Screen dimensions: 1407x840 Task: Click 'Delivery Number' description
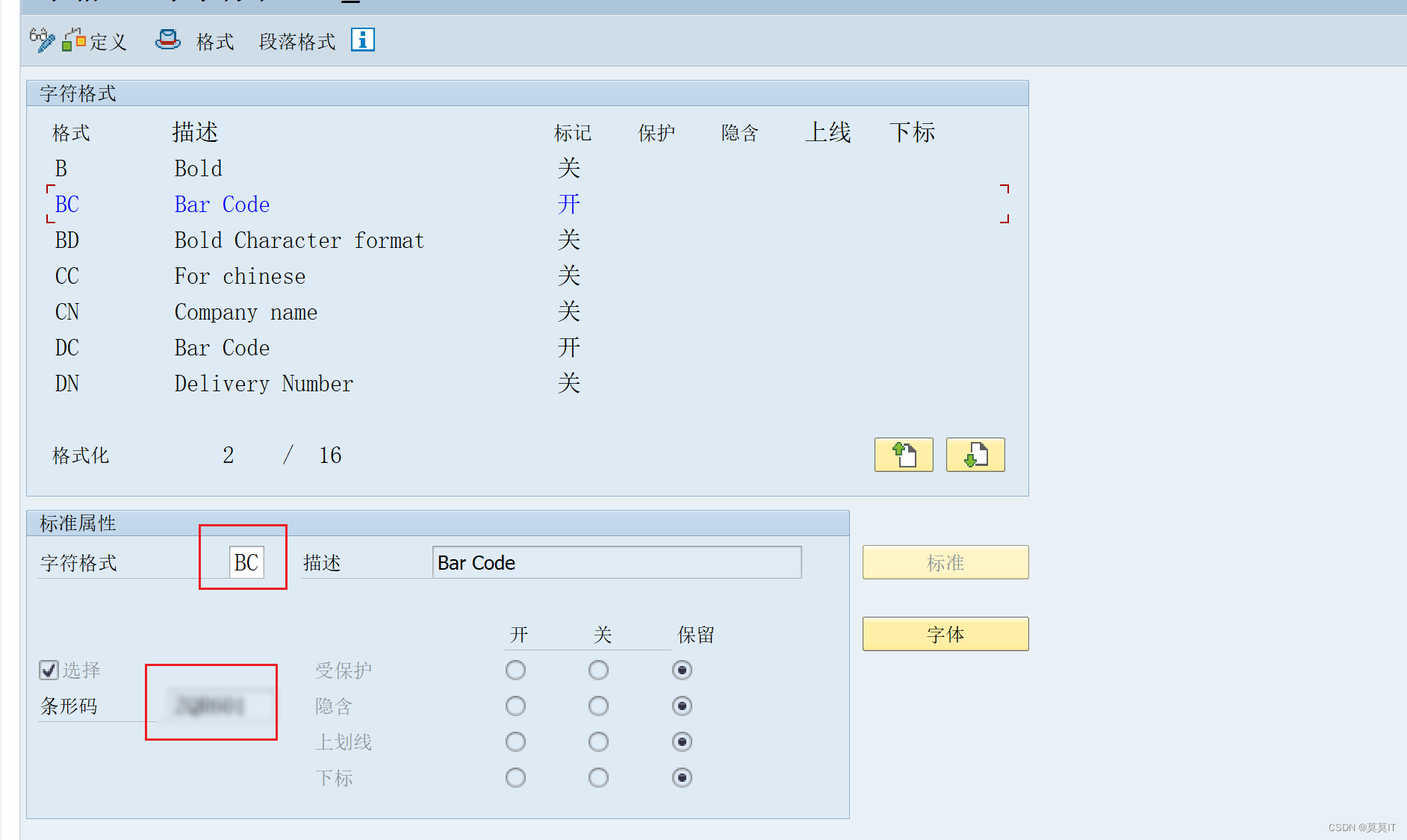[x=264, y=384]
